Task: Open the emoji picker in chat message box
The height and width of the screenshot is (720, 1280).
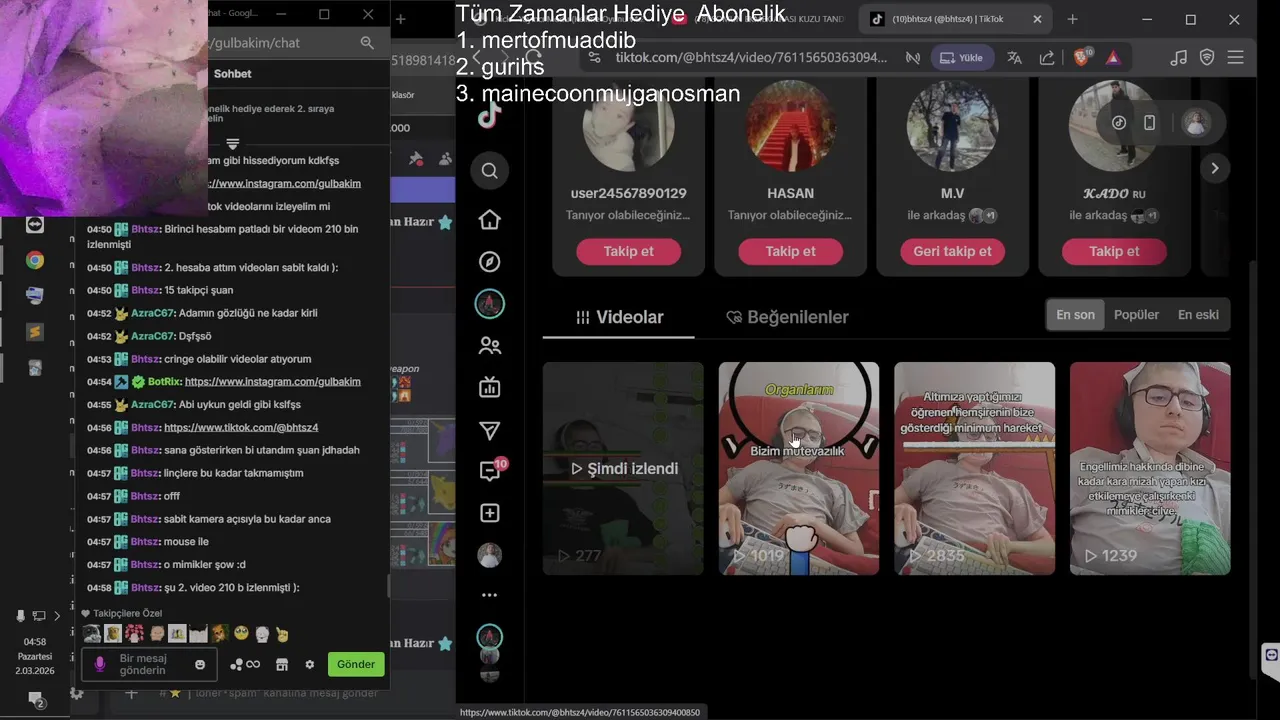Action: tap(200, 664)
